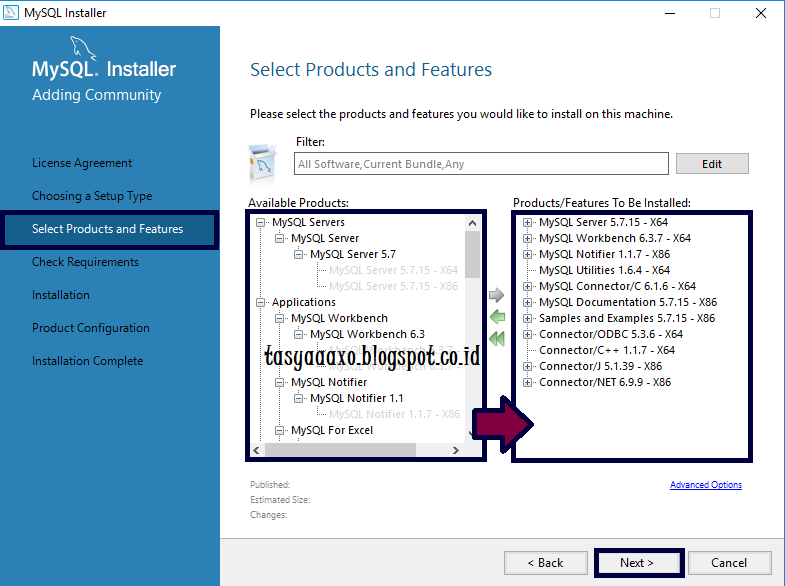Select Connector/NET 6.9.9 - X86 in install list
This screenshot has height=586, width=785.
(x=605, y=382)
